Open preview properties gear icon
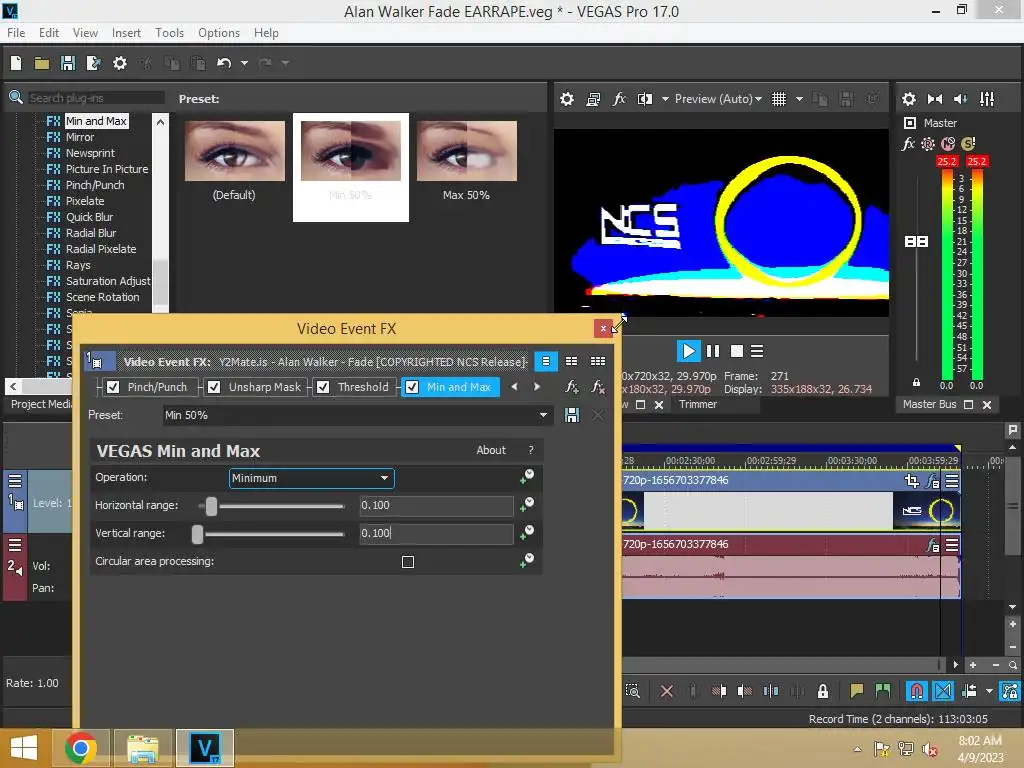Viewport: 1024px width, 768px height. 567,99
